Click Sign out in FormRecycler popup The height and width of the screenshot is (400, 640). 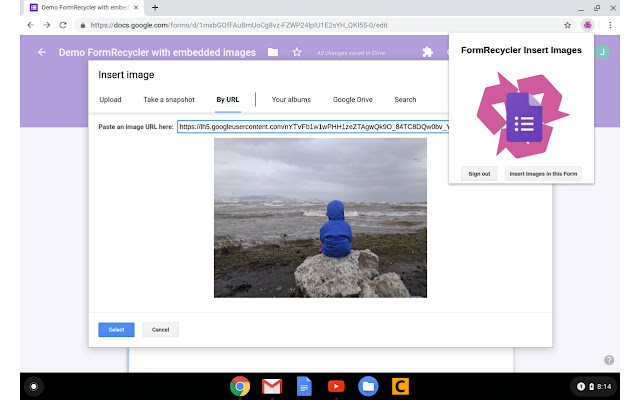[x=479, y=174]
